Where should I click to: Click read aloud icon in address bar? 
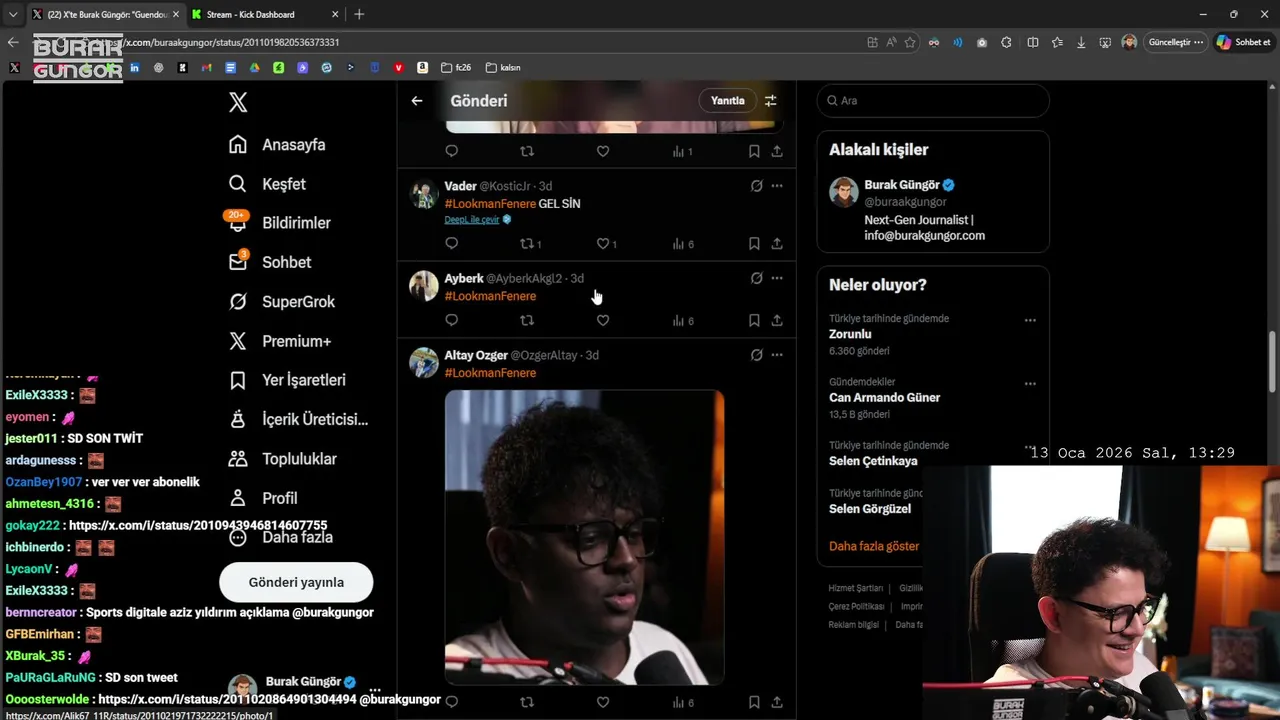tap(891, 42)
